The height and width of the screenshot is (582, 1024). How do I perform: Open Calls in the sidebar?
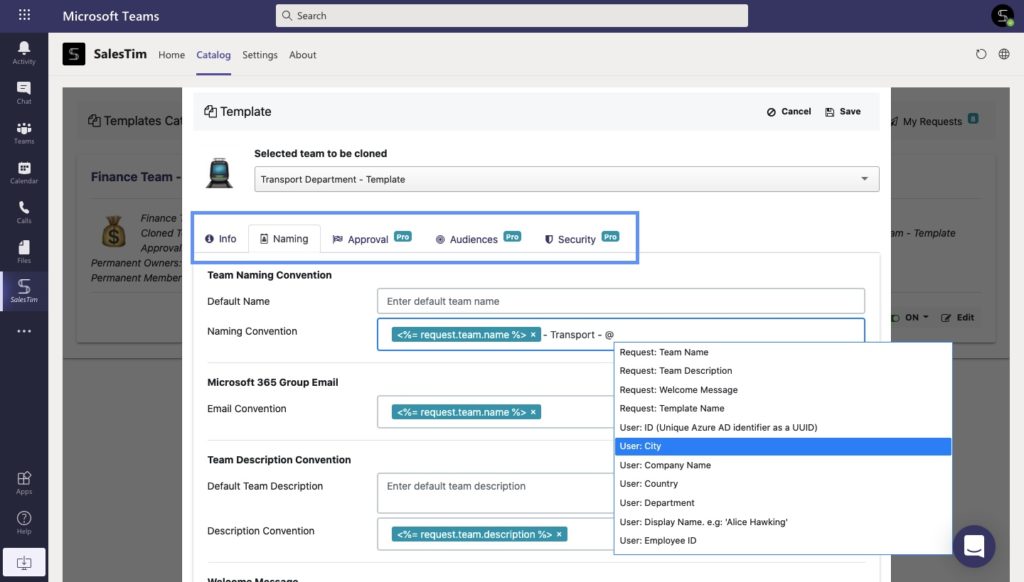coord(24,212)
